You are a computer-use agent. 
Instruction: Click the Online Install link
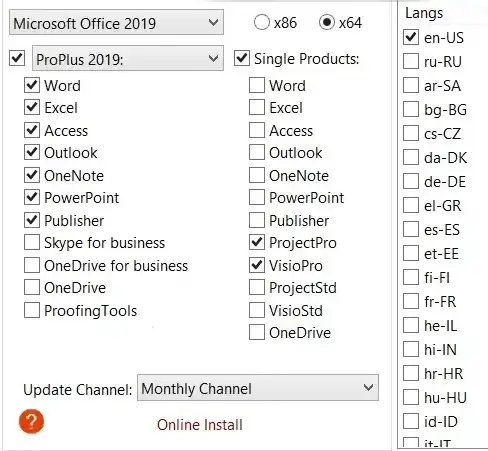pos(200,425)
